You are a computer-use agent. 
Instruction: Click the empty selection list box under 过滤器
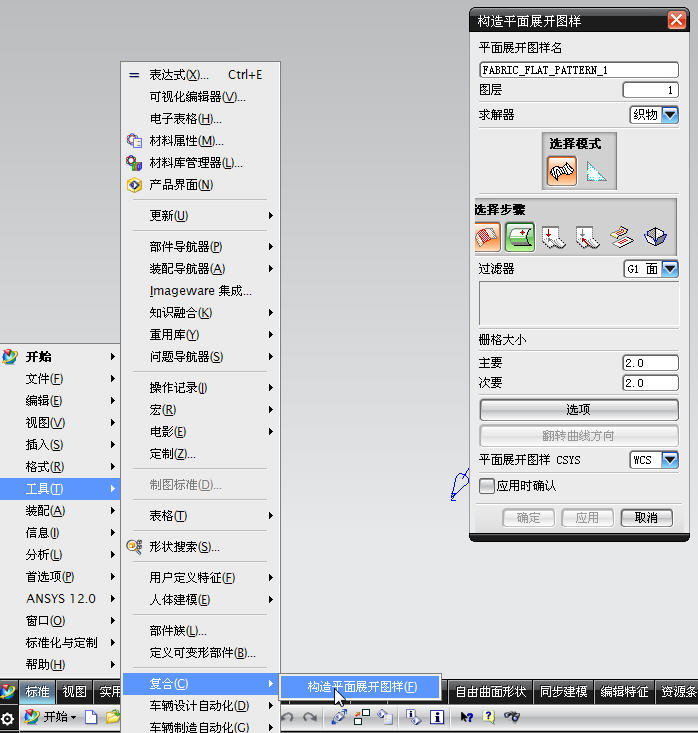tap(579, 304)
